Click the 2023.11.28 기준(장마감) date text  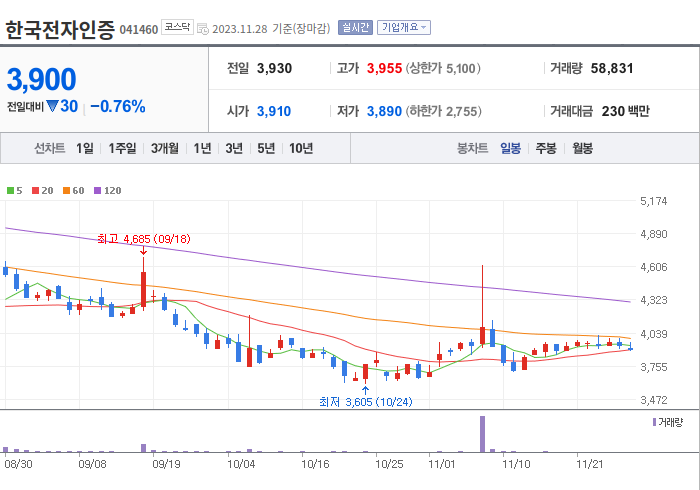271,29
